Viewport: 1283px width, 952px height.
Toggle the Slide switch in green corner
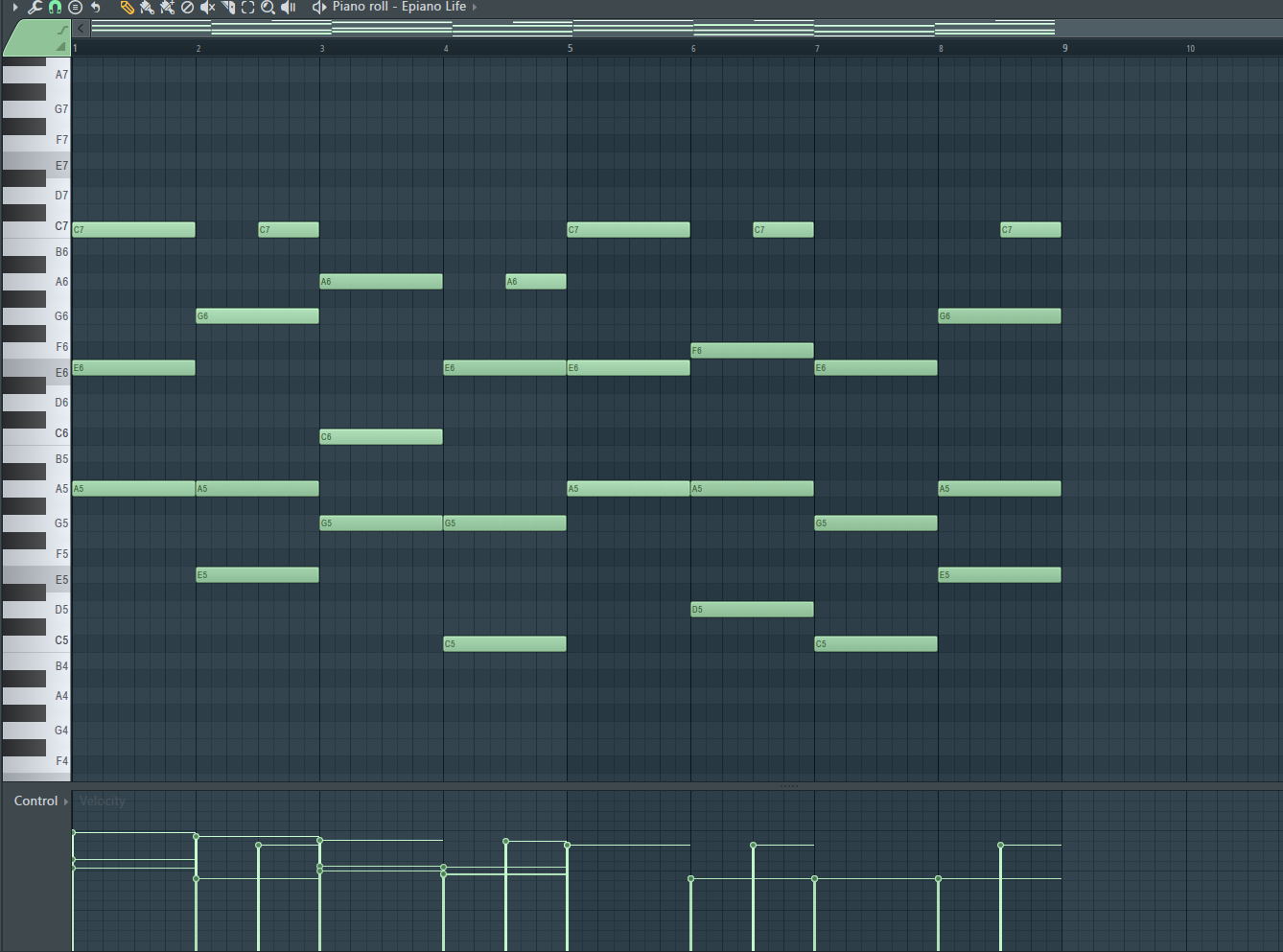coord(62,31)
